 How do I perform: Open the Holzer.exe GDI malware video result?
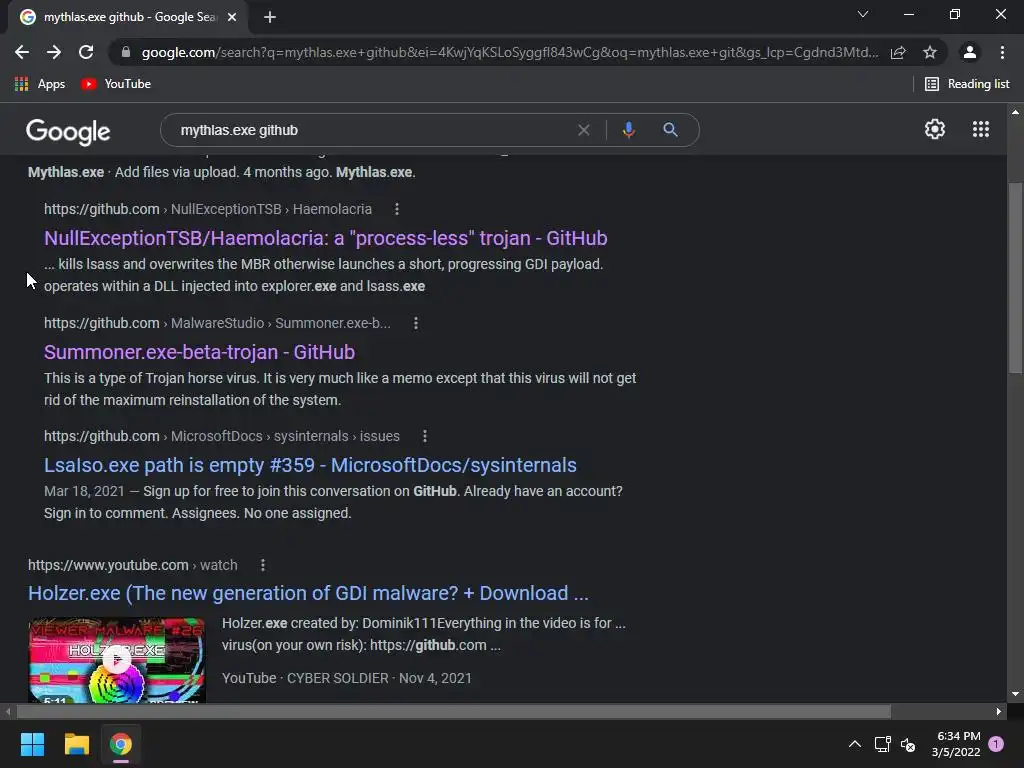(308, 593)
